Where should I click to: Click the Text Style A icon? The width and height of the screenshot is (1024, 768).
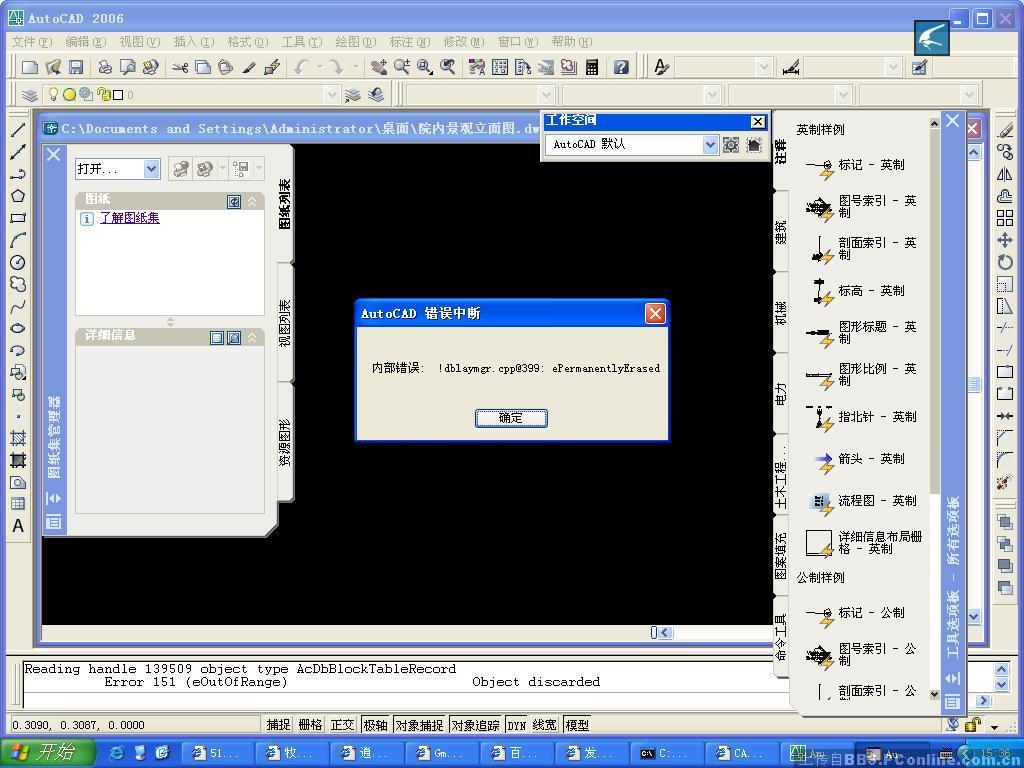(x=661, y=67)
